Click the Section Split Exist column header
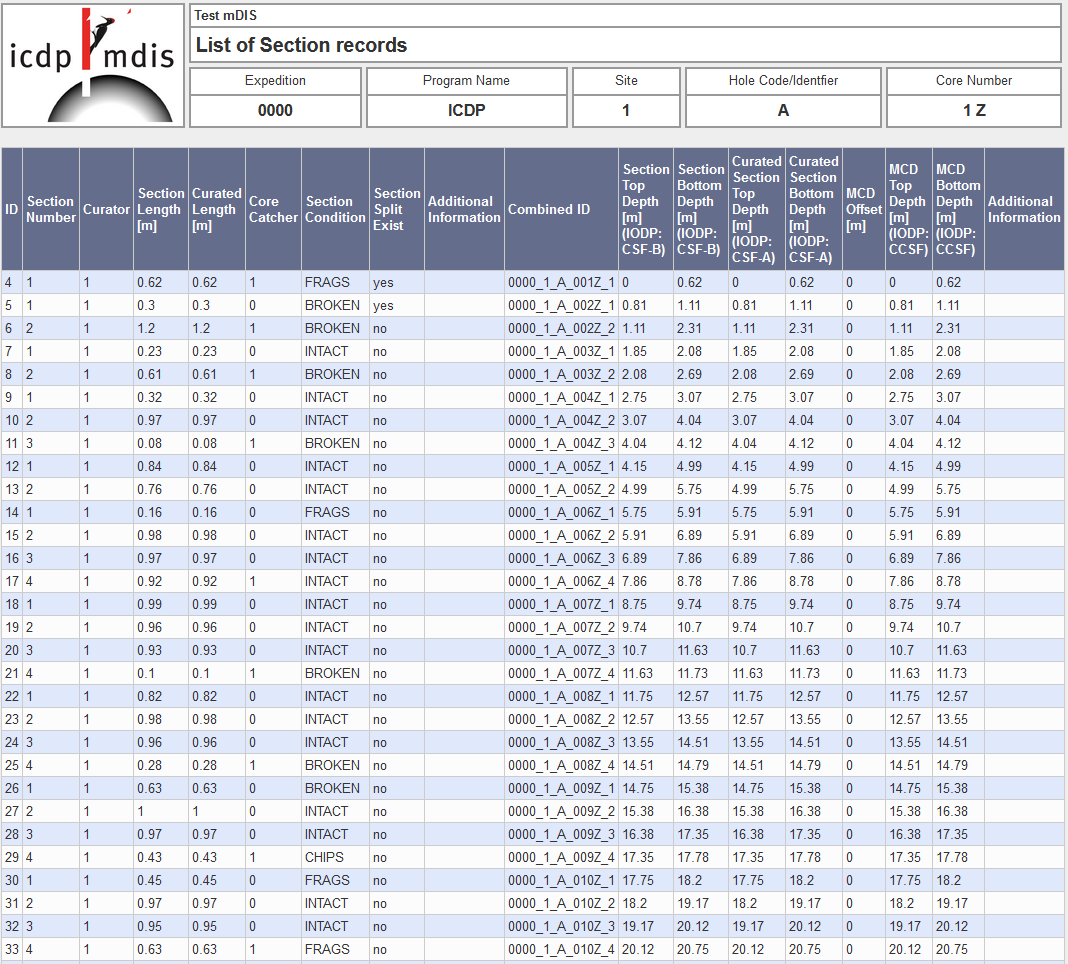Viewport: 1068px width, 964px height. point(397,209)
